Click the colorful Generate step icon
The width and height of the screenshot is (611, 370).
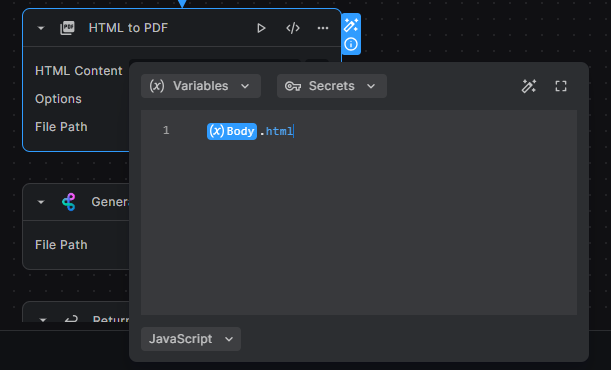point(69,202)
